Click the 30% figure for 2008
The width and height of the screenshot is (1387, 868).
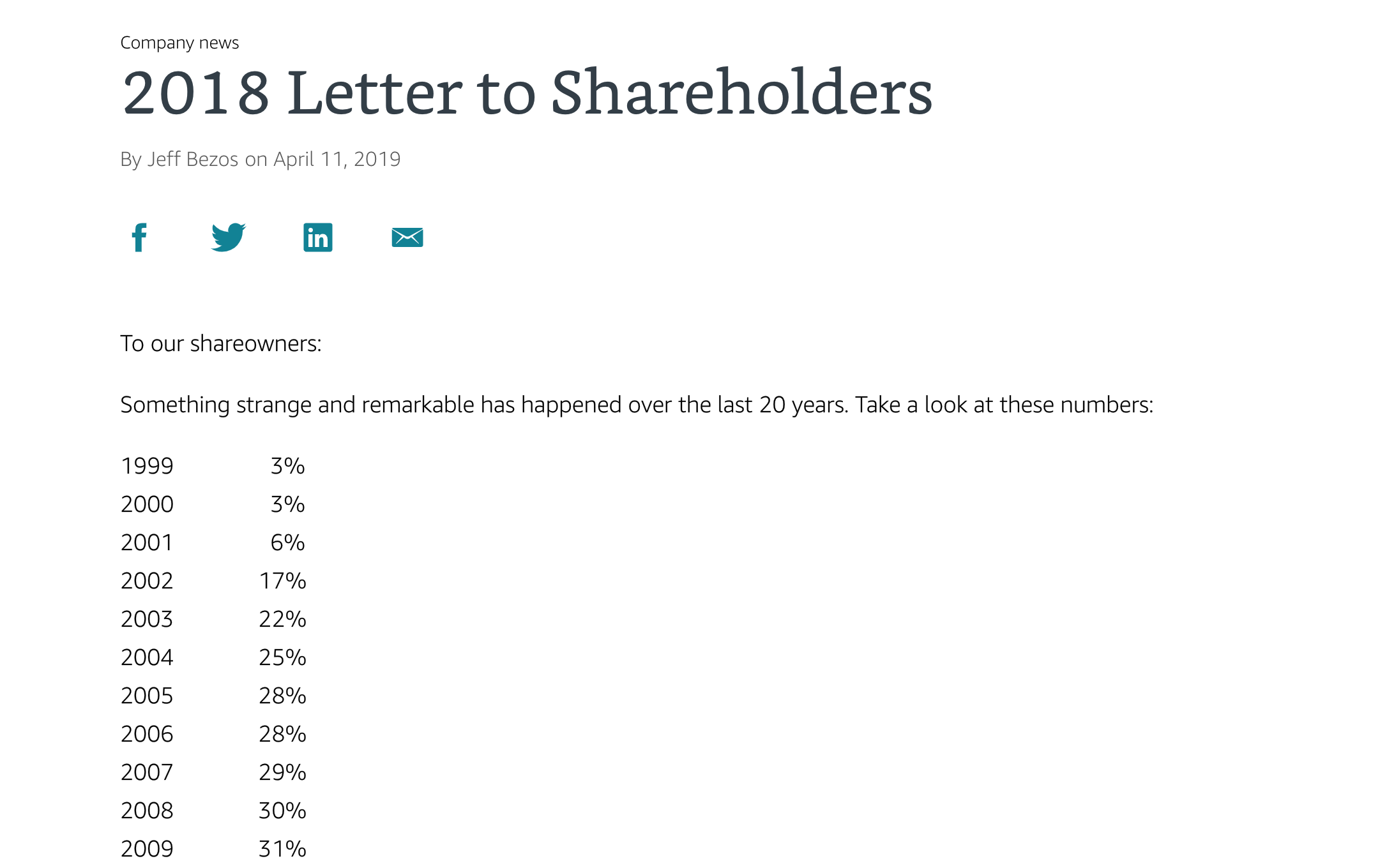(x=283, y=811)
